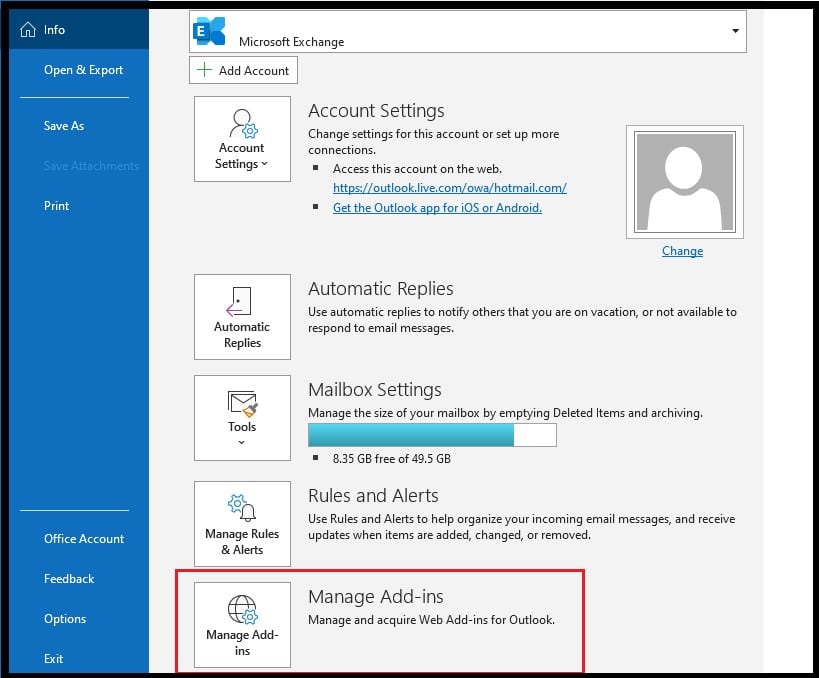
Task: Open Office Account page
Action: click(84, 539)
